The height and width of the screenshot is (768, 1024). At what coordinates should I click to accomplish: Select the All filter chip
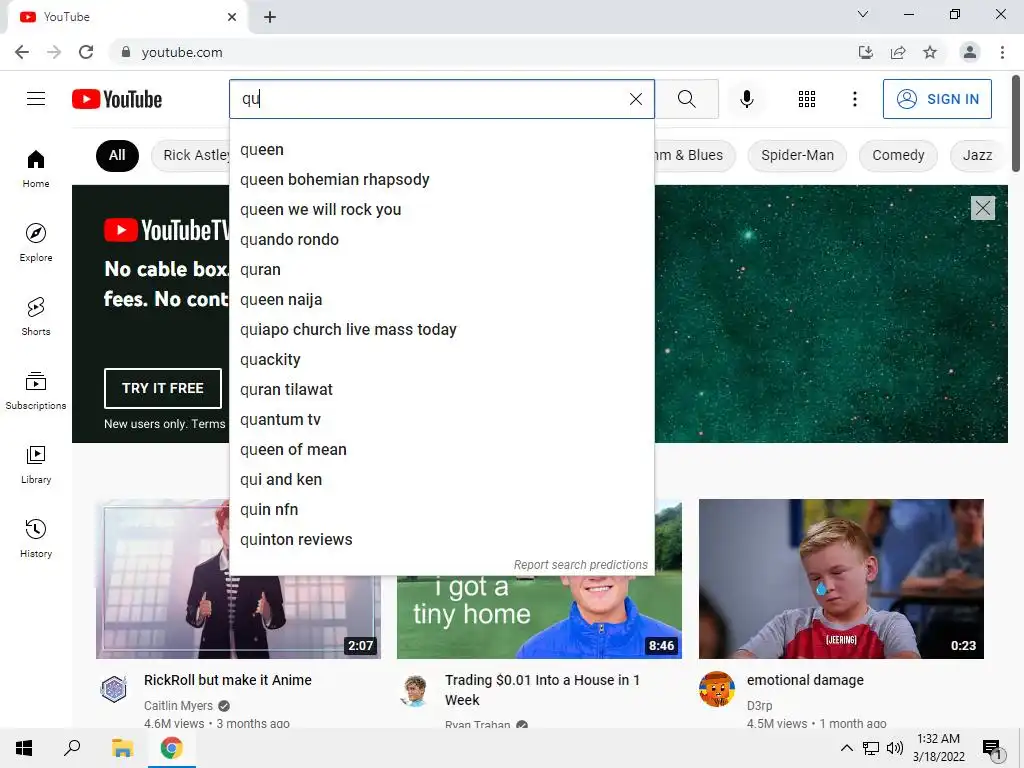pyautogui.click(x=117, y=155)
